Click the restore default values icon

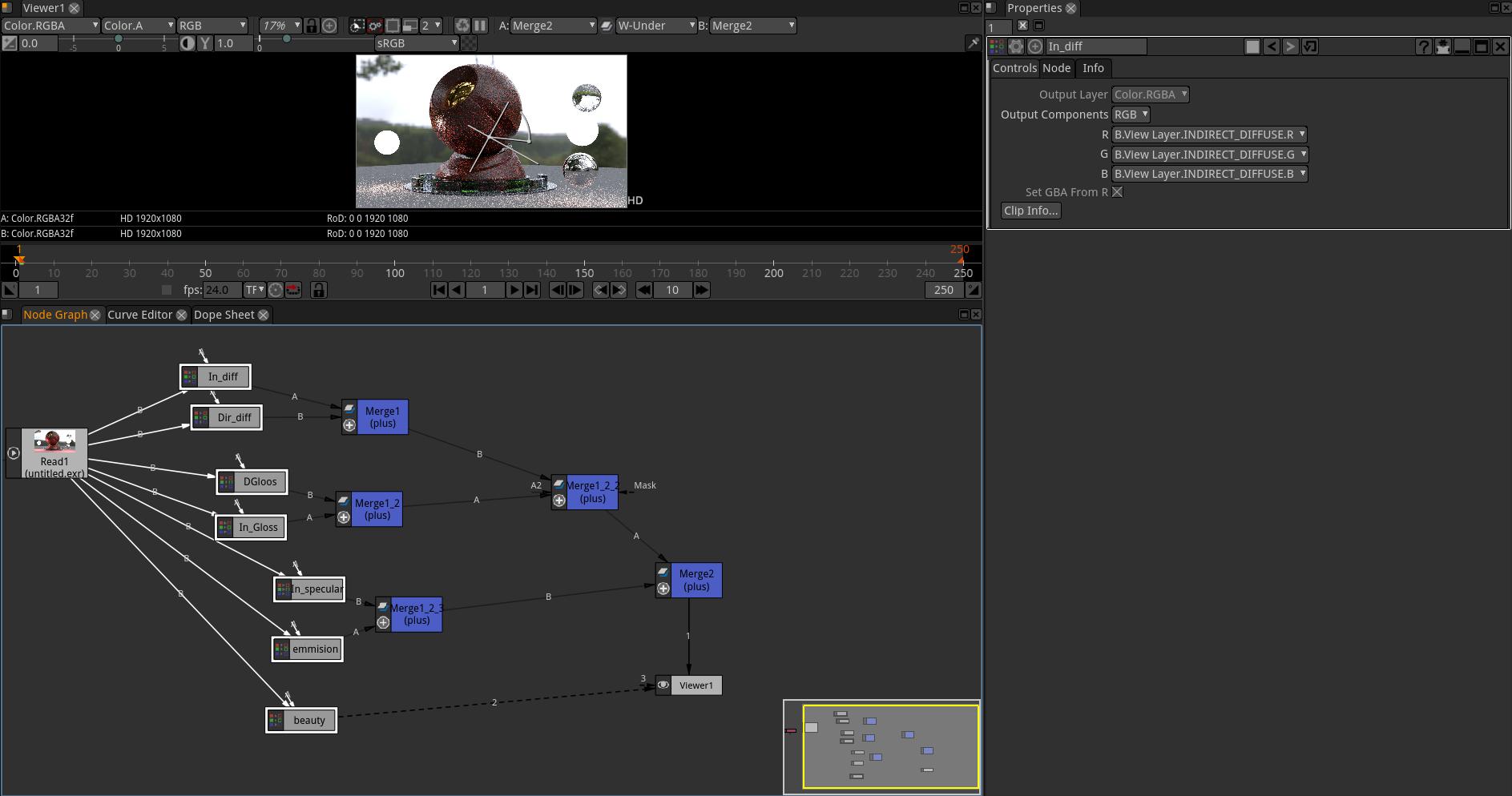tap(1309, 46)
